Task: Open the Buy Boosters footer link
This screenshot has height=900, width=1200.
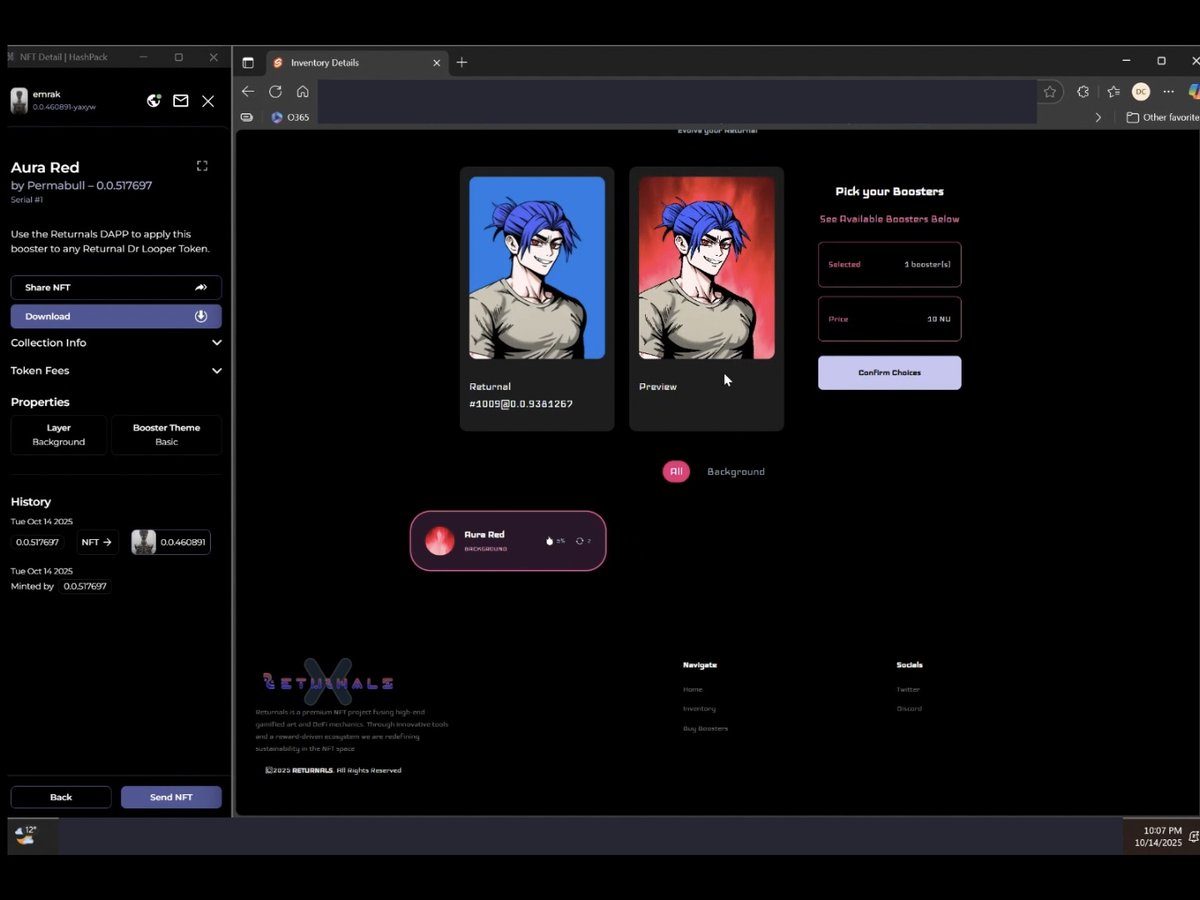Action: coord(705,728)
